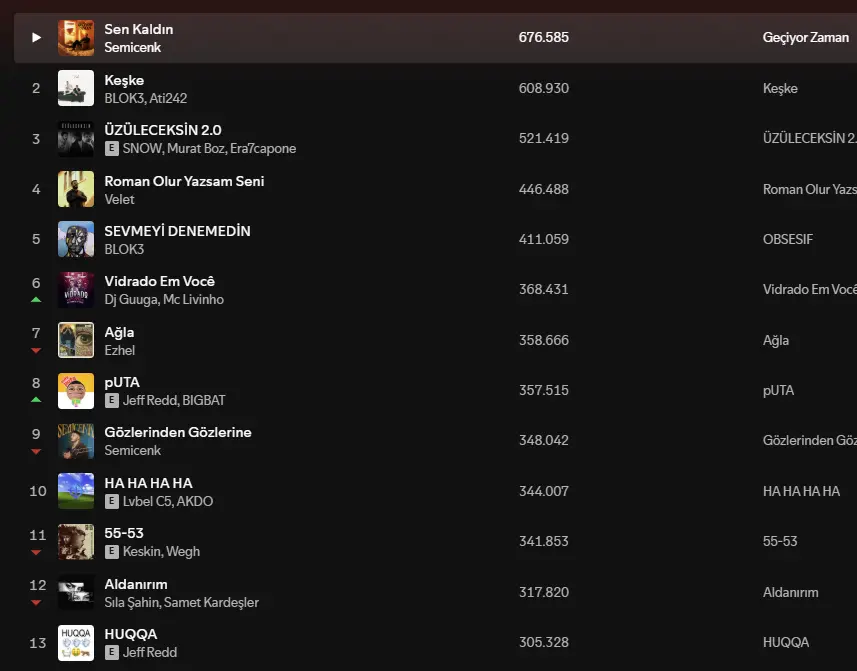
Task: Open 55-53 cover art thumbnail
Action: point(76,541)
